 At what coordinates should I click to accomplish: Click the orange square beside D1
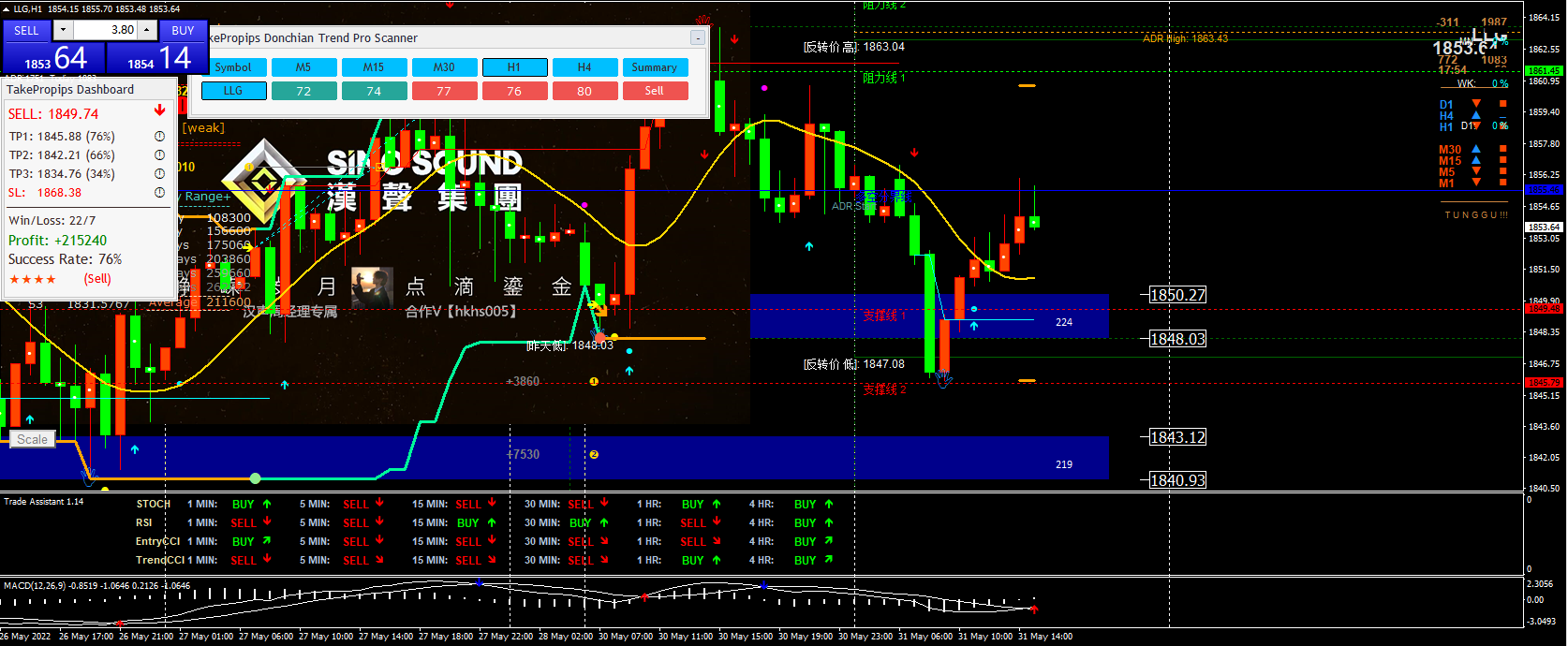1502,104
